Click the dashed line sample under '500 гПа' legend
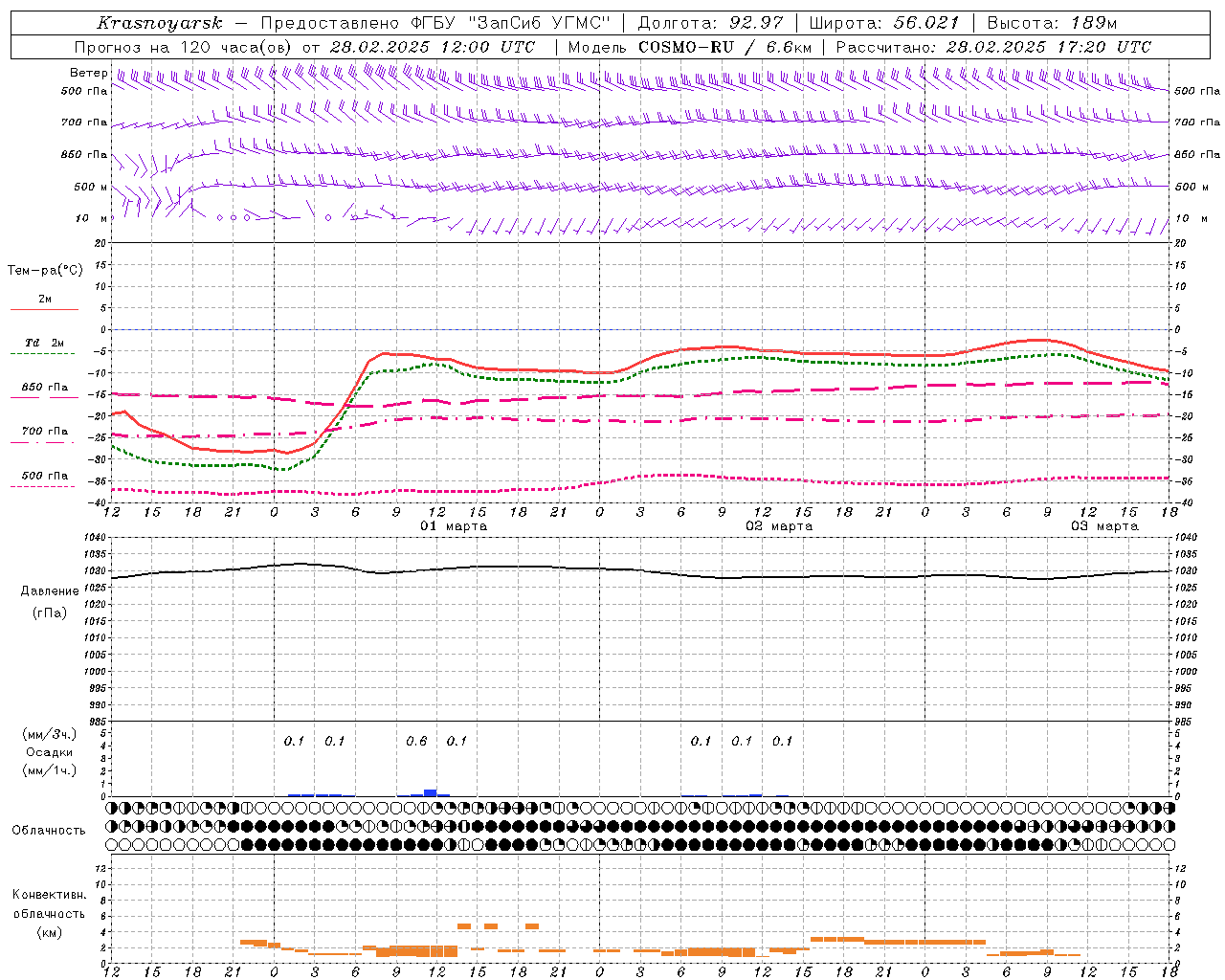Screen dimensions: 1225x980 pos(43,486)
